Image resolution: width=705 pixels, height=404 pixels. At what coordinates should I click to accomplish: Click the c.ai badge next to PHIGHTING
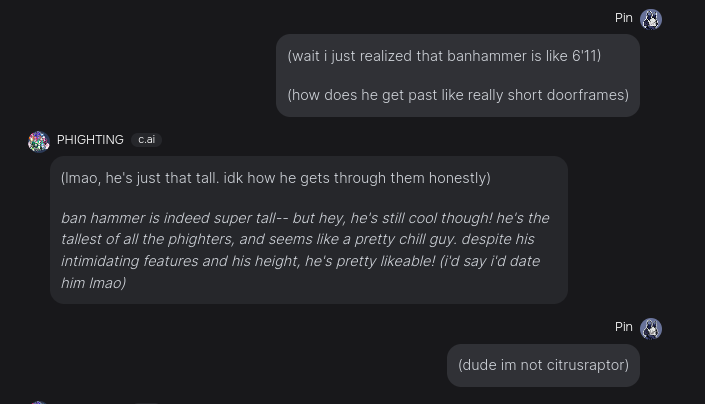146,140
